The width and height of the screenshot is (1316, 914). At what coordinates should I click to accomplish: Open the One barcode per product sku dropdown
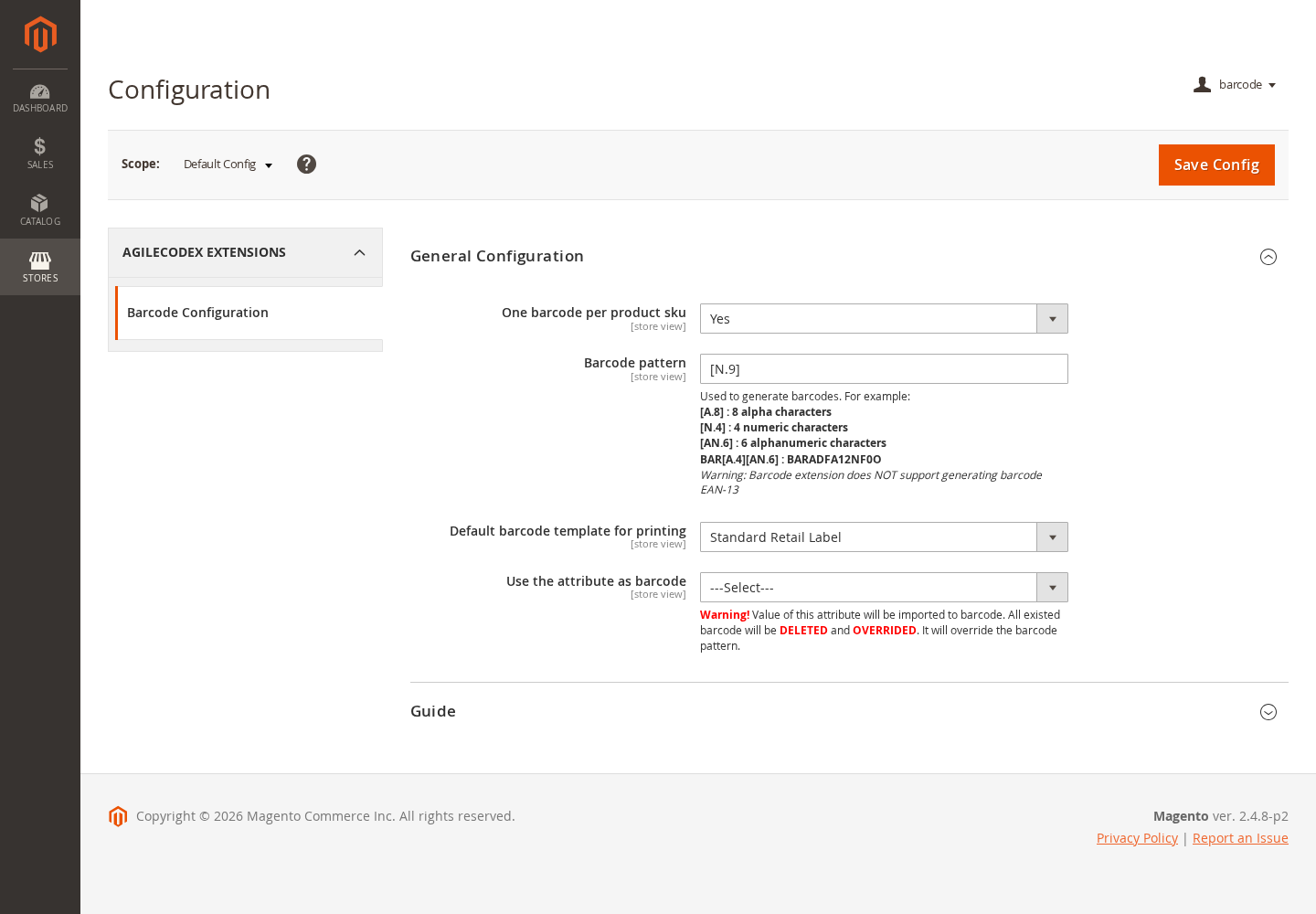[884, 319]
